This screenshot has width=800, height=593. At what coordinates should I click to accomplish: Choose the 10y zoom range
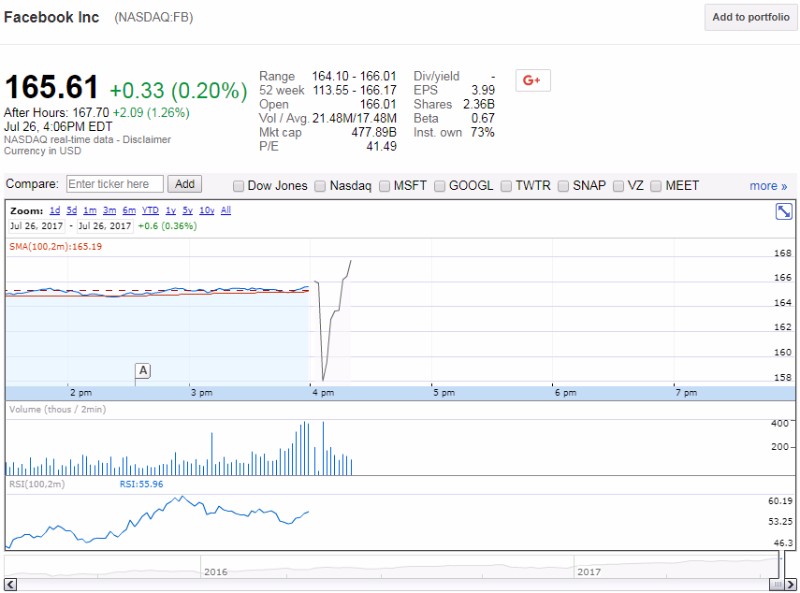(207, 210)
